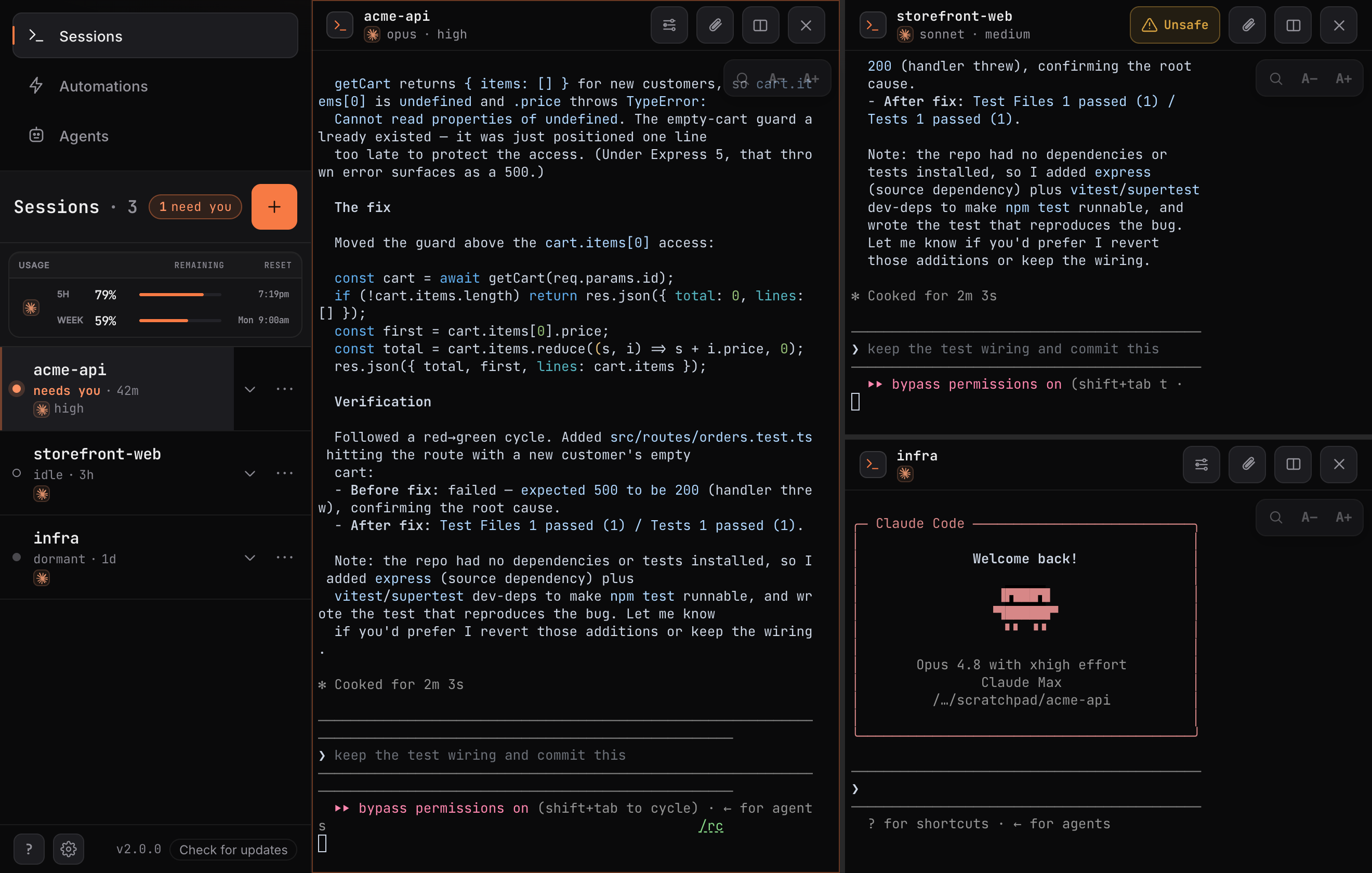Click the storefront-web pane terminal icon
Screen dimensions: 1372x873
(873, 25)
